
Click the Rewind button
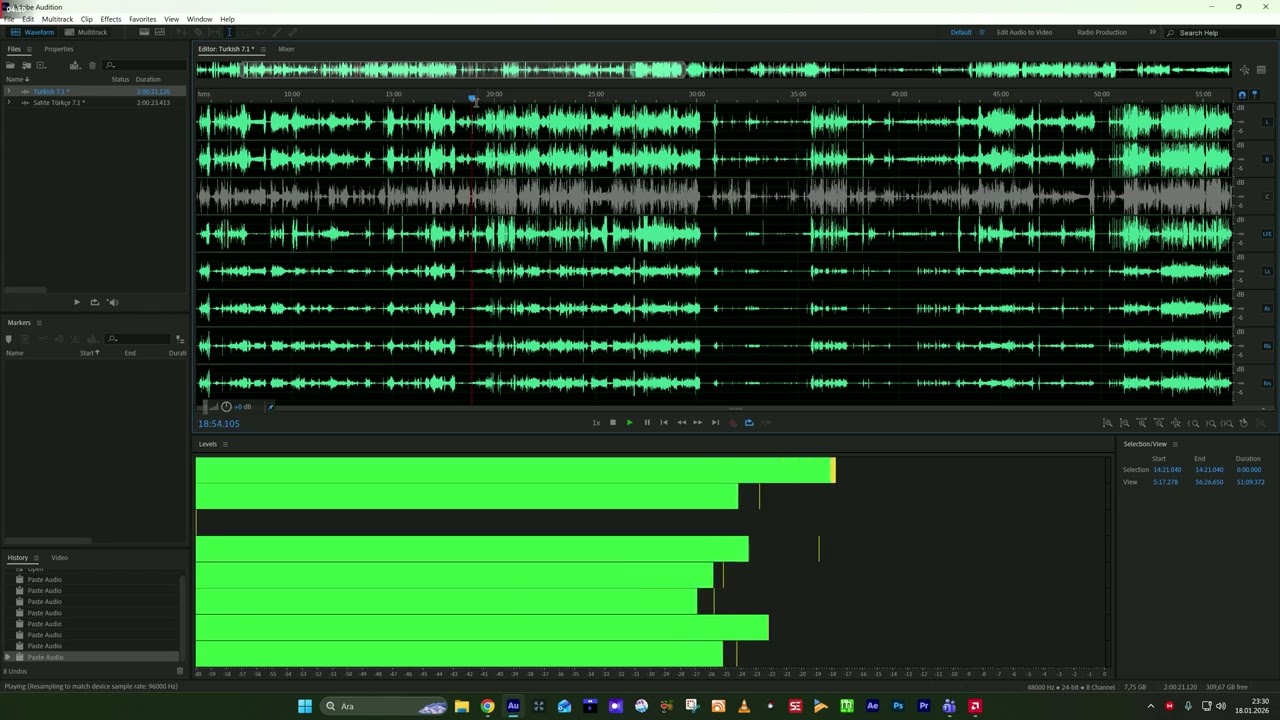click(x=681, y=423)
